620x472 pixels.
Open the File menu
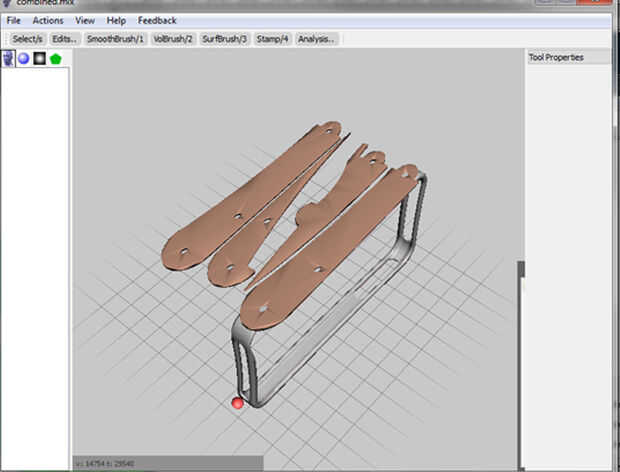pyautogui.click(x=13, y=20)
